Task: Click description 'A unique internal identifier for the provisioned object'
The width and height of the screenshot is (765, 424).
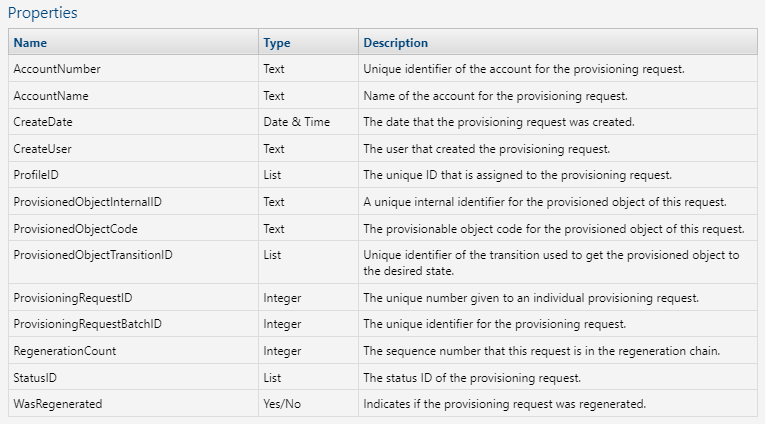Action: click(545, 202)
